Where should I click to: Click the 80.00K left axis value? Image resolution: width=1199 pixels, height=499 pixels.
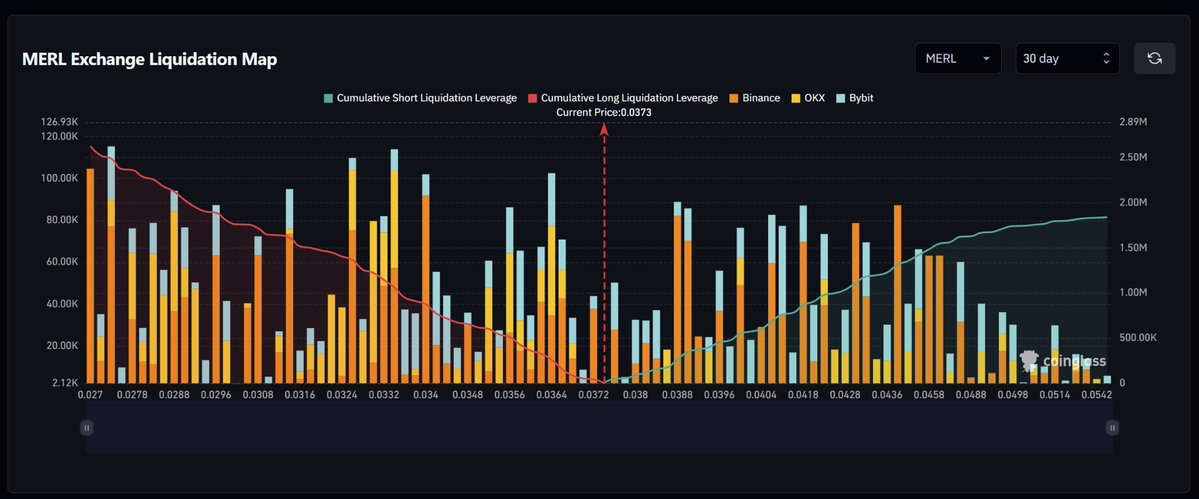63,220
